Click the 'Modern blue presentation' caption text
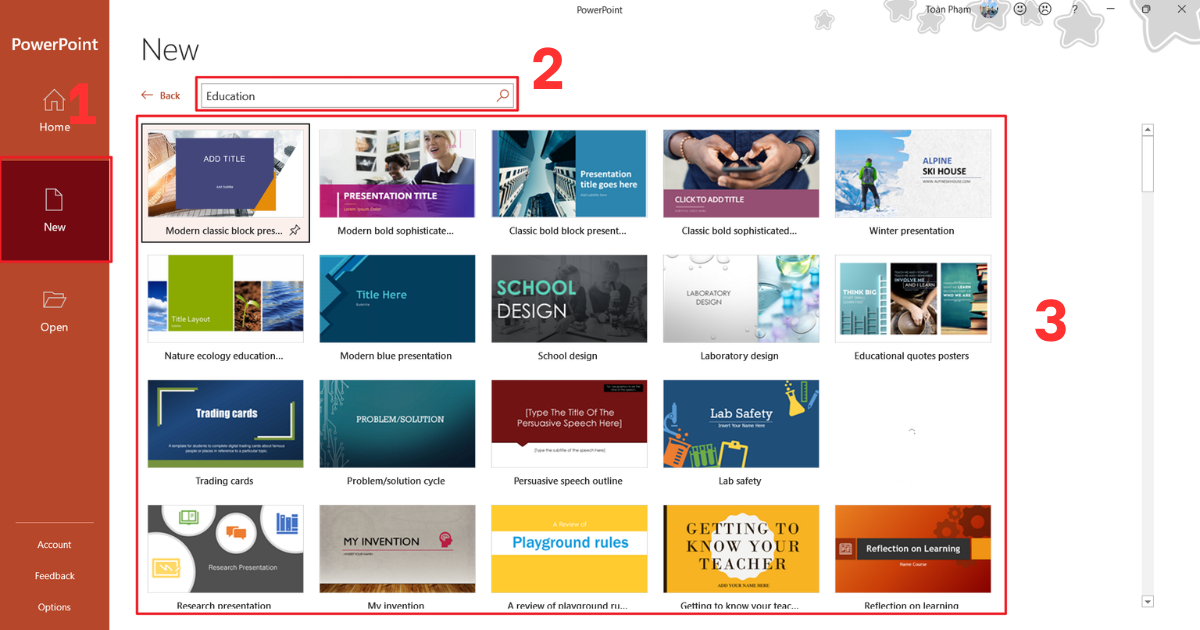The width and height of the screenshot is (1200, 630). (396, 356)
